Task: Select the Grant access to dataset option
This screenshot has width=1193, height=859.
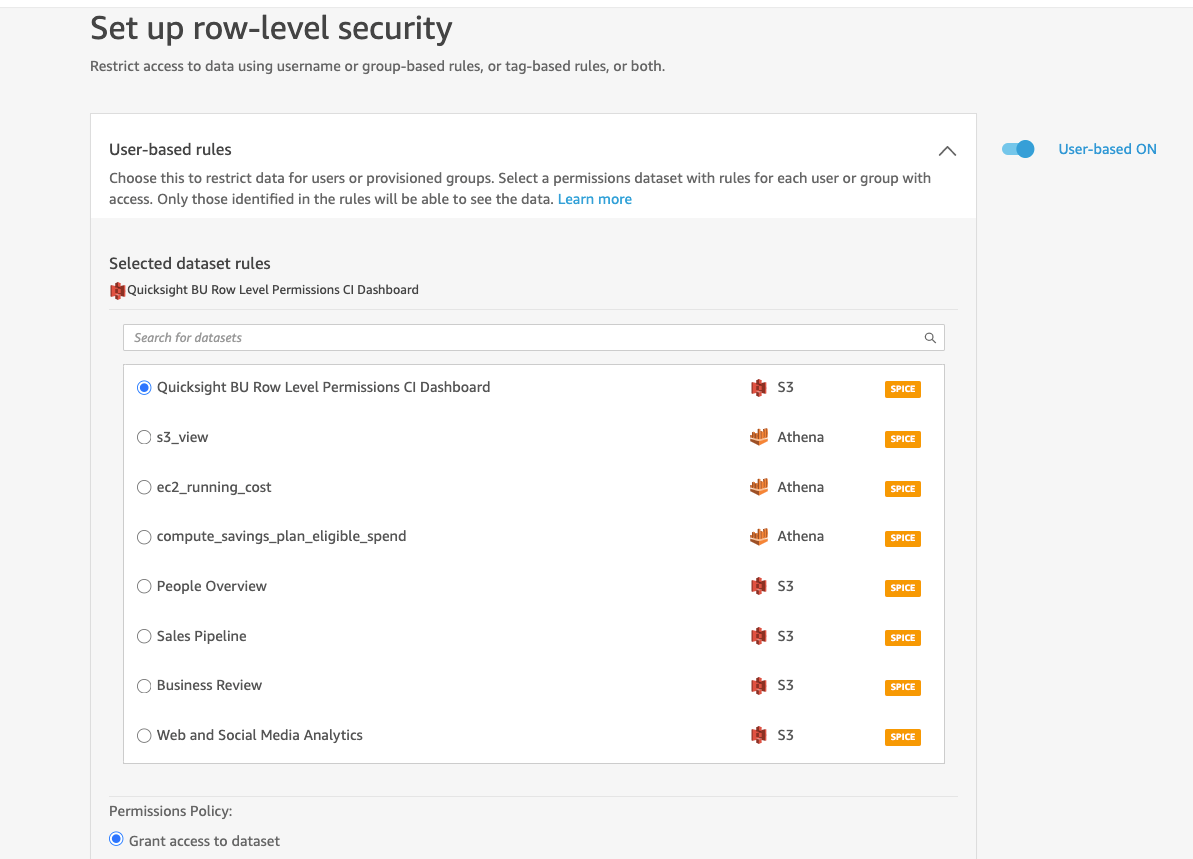Action: tap(116, 840)
